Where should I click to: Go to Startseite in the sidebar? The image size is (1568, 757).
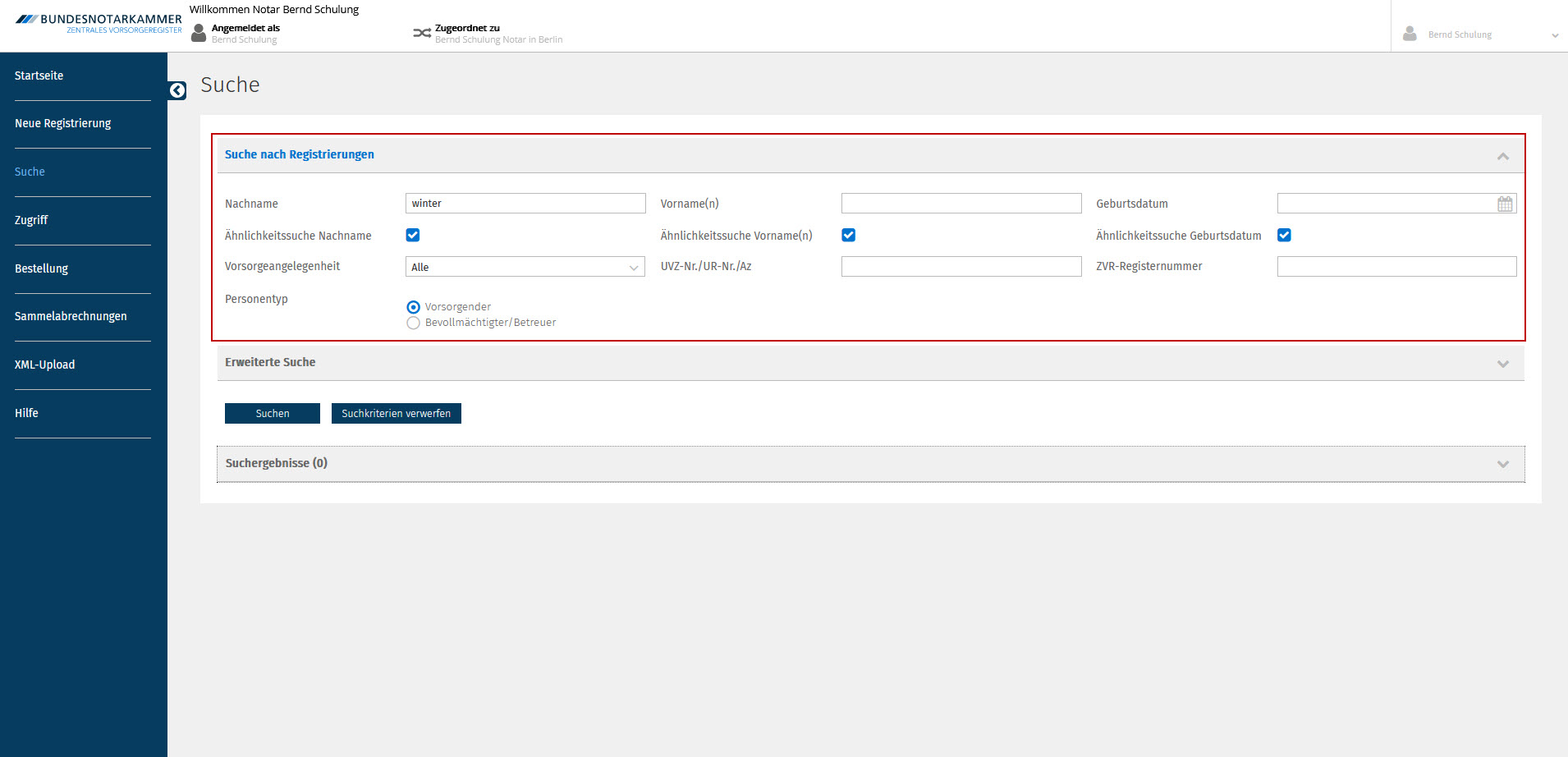coord(39,76)
